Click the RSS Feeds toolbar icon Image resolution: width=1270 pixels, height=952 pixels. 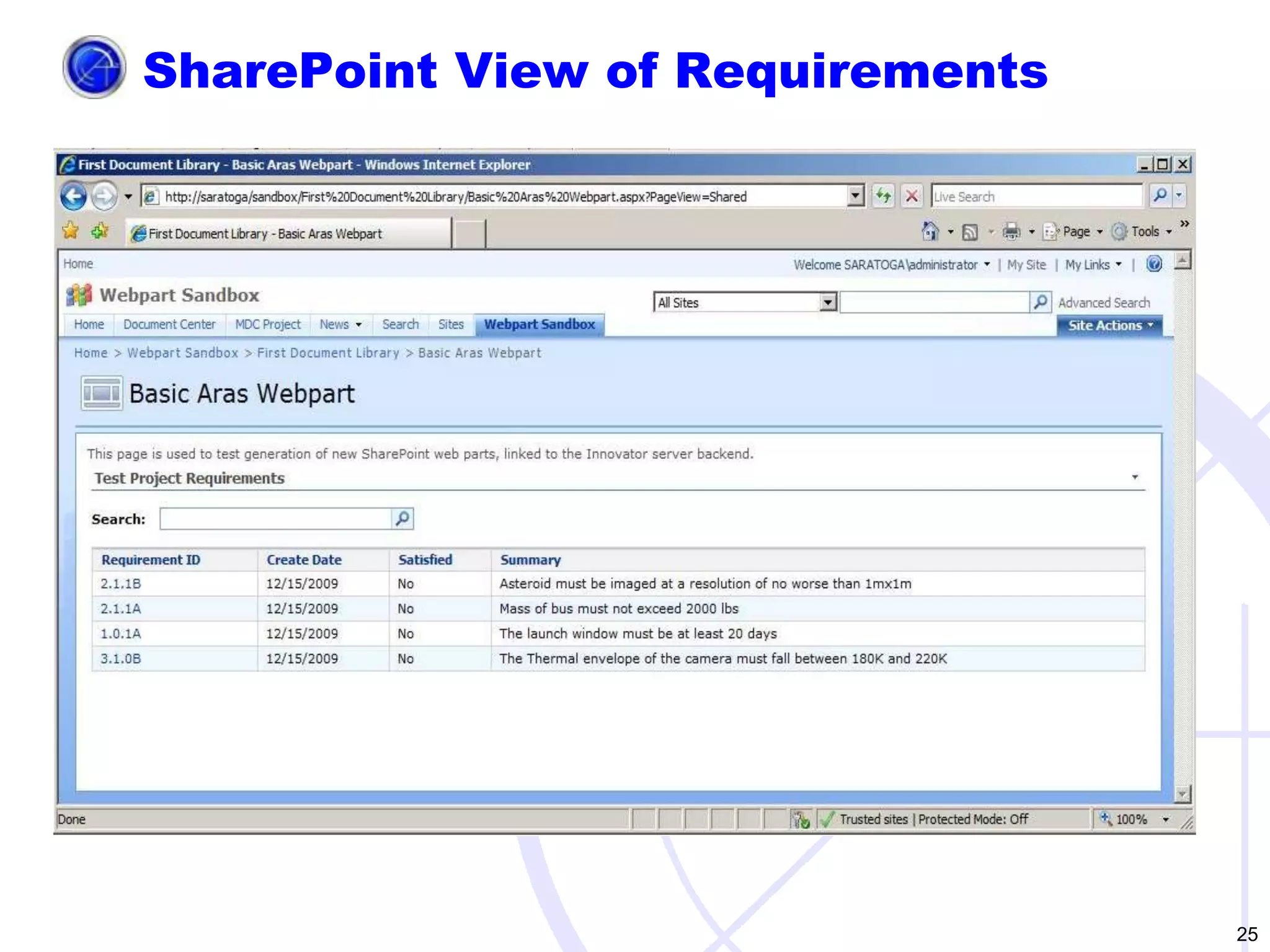coord(970,232)
